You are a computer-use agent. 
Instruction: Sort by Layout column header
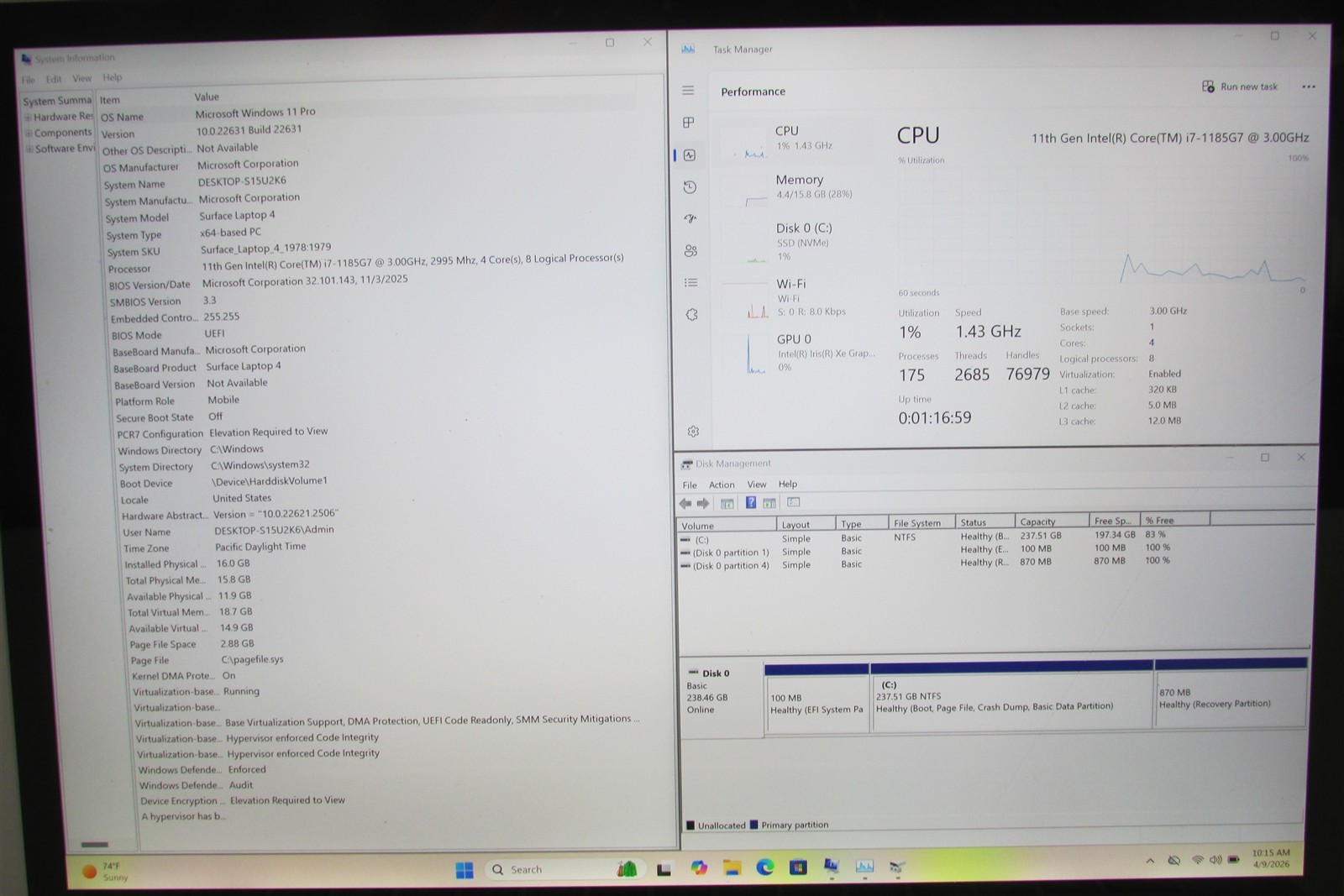(807, 525)
